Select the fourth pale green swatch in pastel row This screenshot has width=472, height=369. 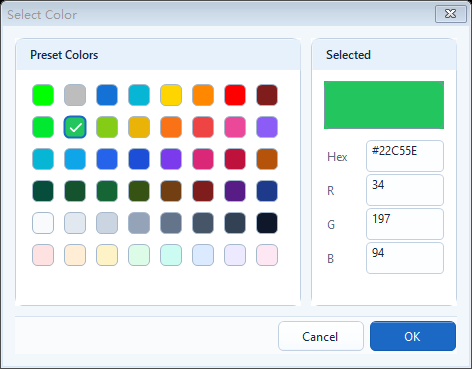coord(139,255)
